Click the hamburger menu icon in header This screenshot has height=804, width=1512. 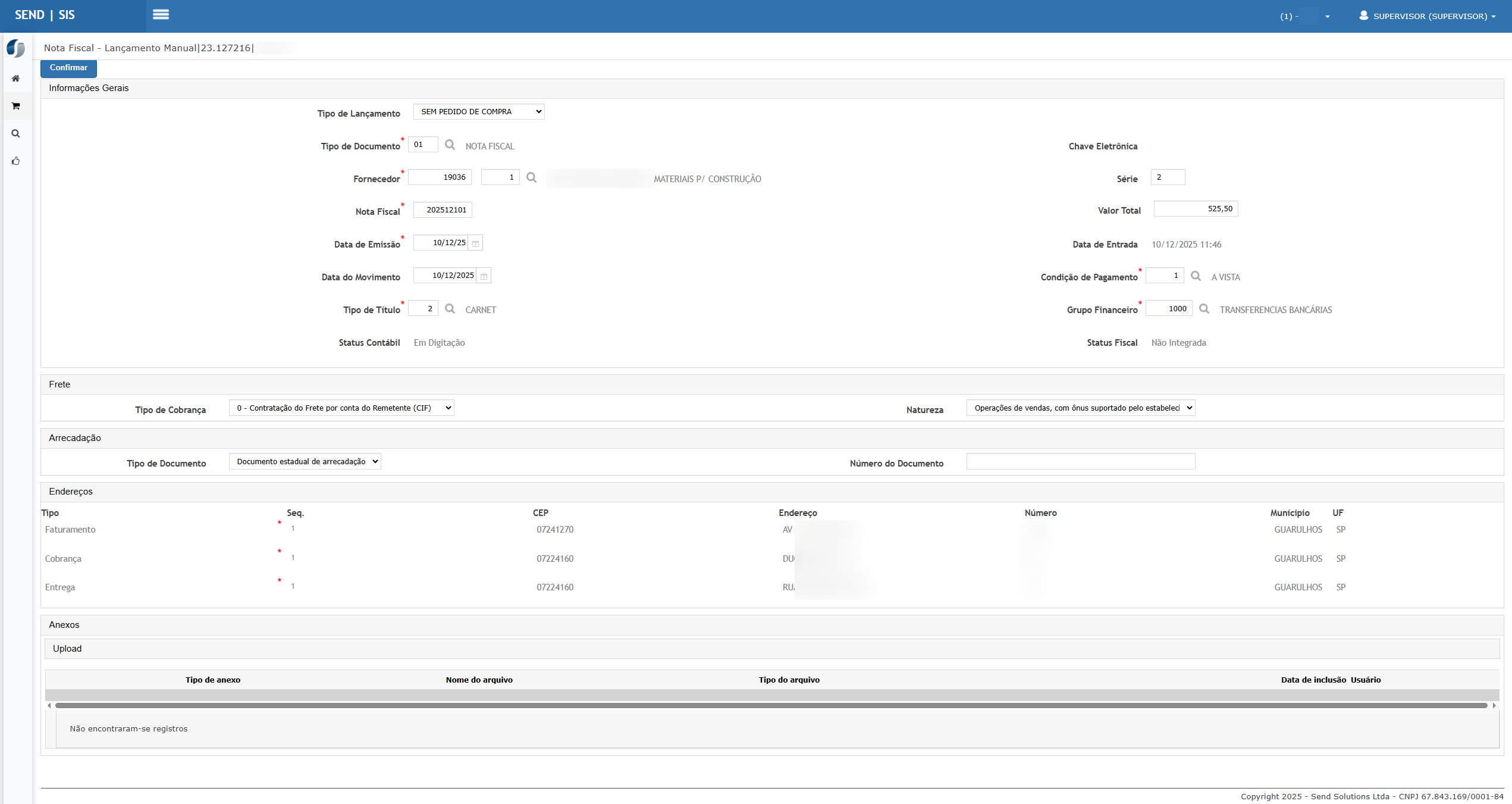pyautogui.click(x=161, y=15)
